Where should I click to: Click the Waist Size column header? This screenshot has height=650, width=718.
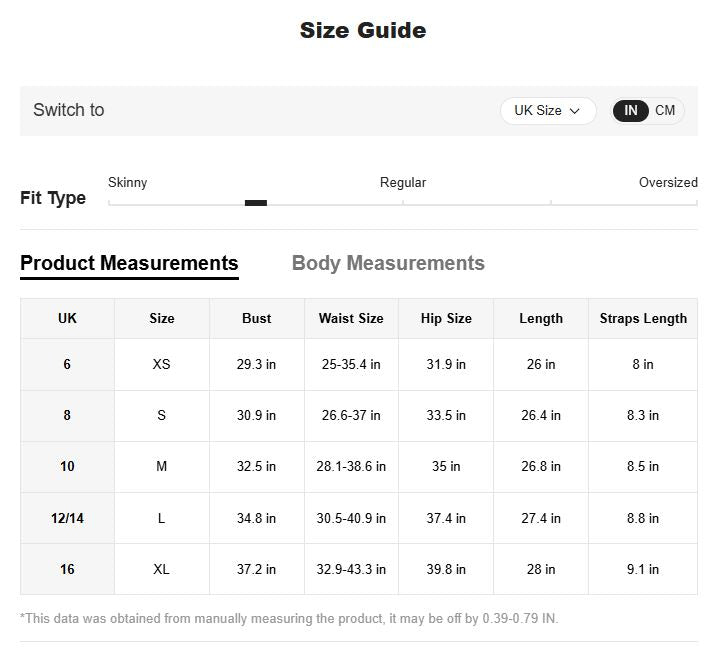(351, 318)
